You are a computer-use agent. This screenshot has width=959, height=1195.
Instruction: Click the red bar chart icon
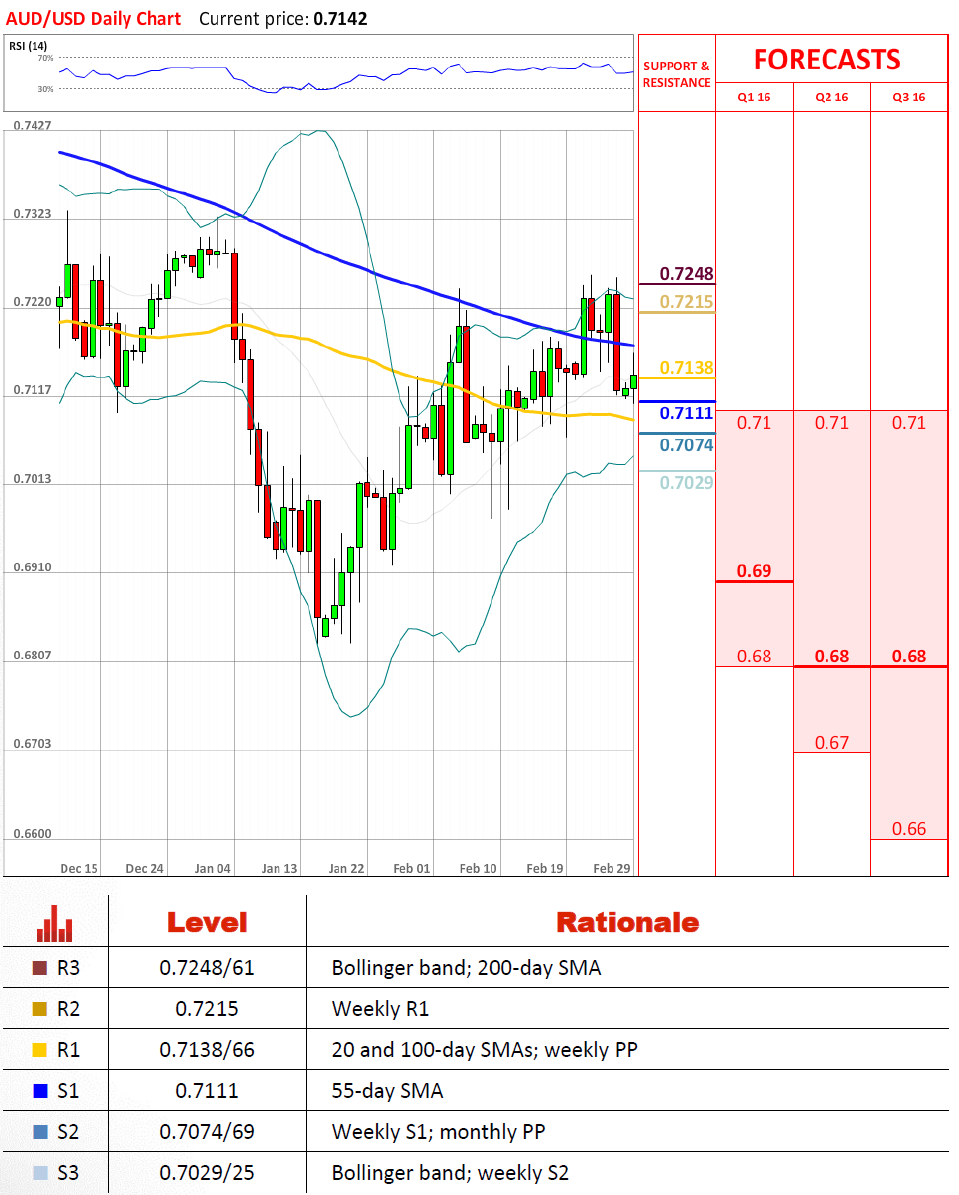(55, 923)
